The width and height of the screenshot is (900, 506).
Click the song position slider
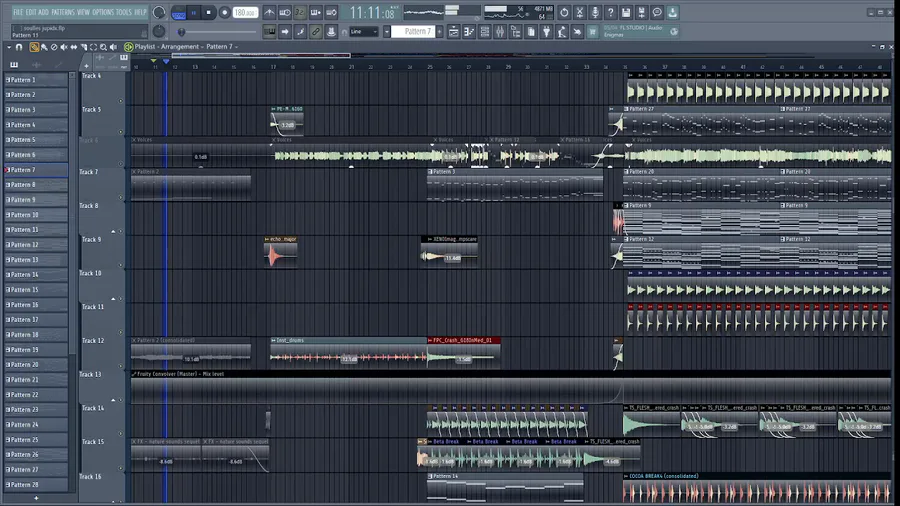click(x=218, y=32)
